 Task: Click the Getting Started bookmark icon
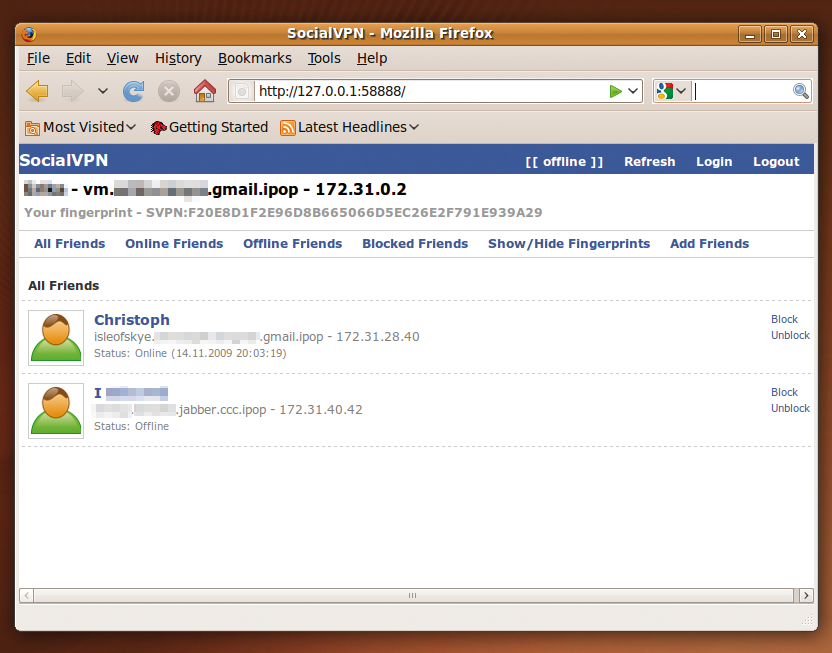pos(158,128)
